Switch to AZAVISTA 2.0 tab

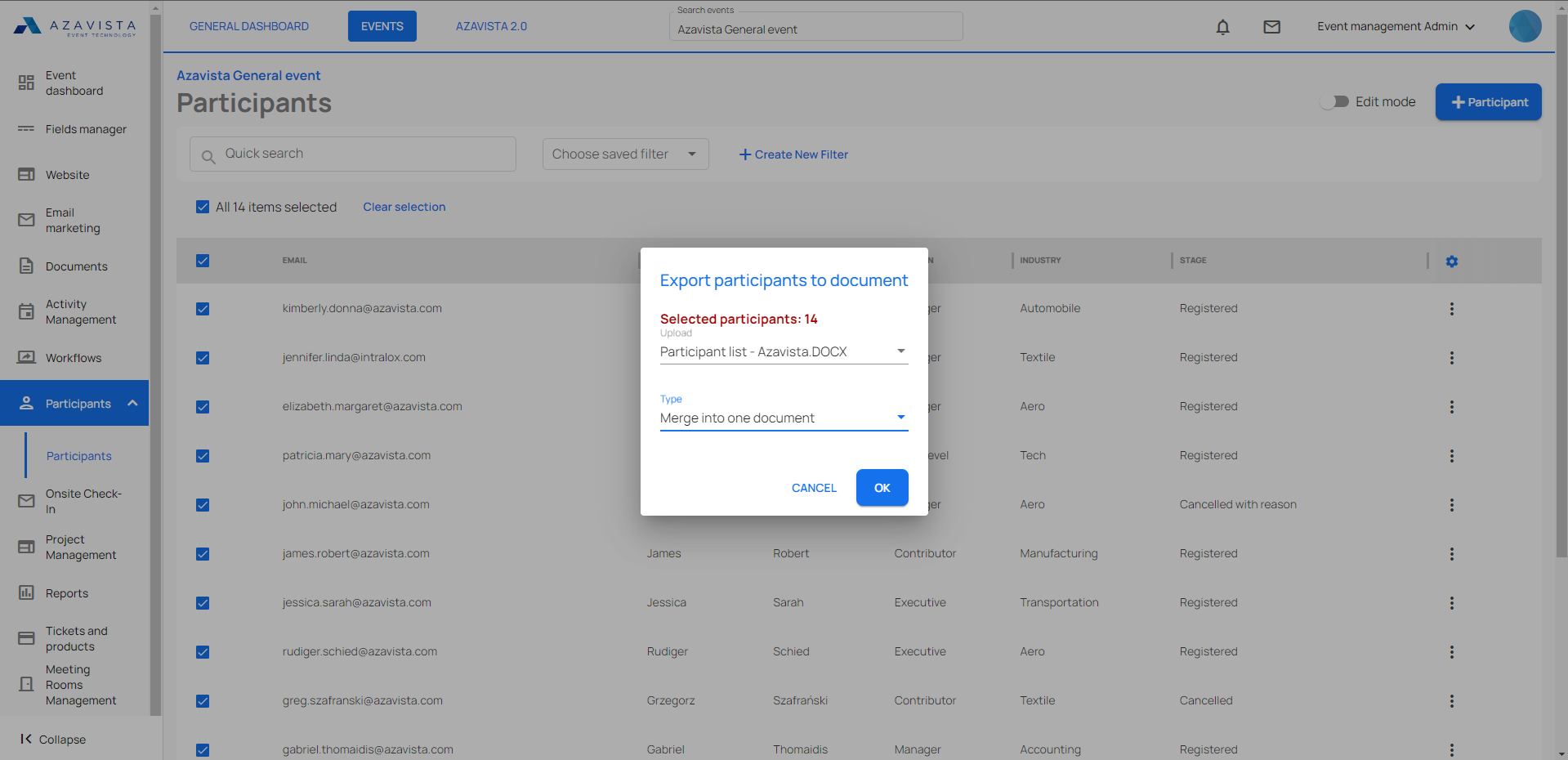click(x=491, y=26)
